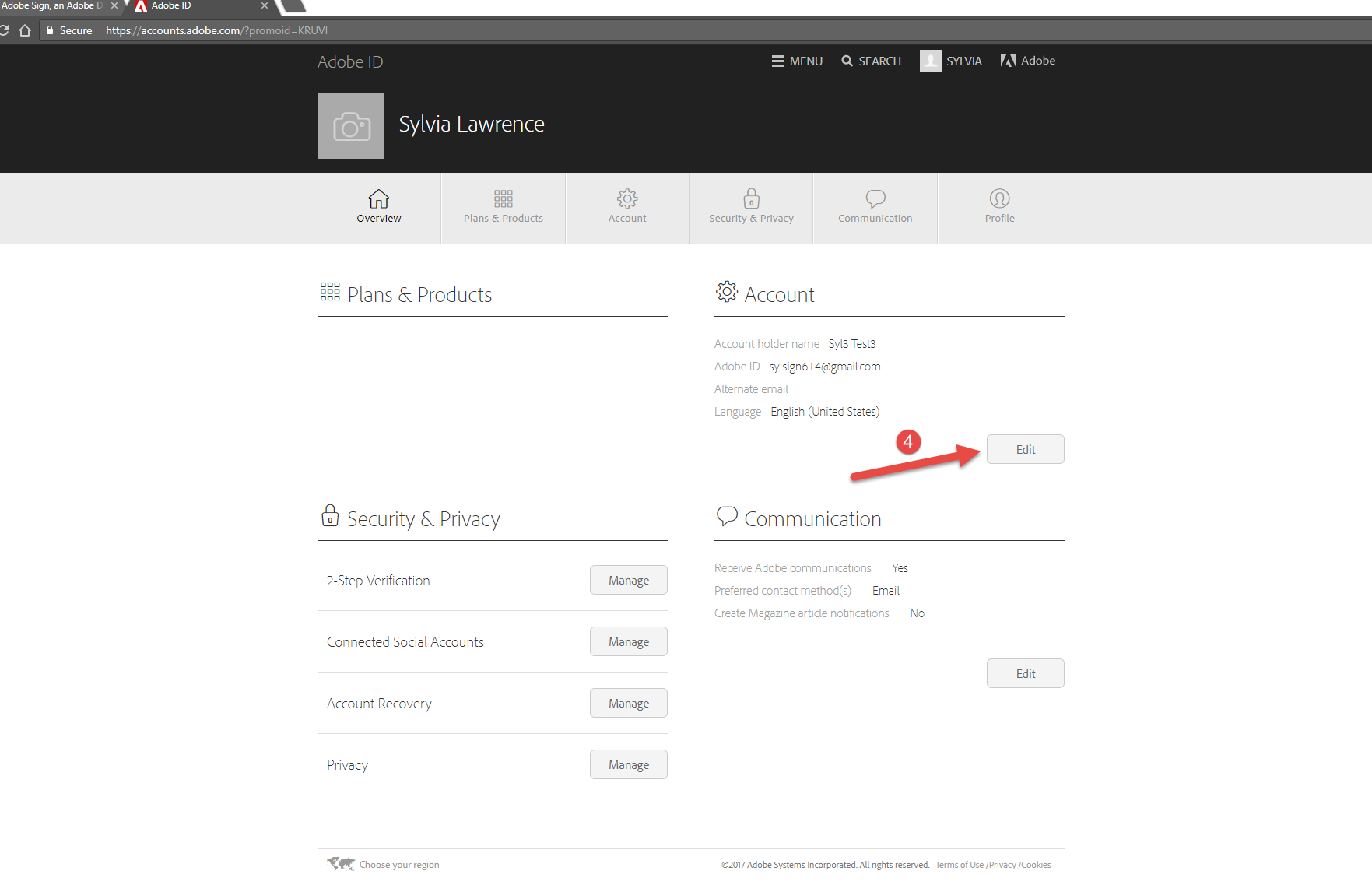Click the Alternate email label
Image resolution: width=1372 pixels, height=892 pixels.
point(751,389)
